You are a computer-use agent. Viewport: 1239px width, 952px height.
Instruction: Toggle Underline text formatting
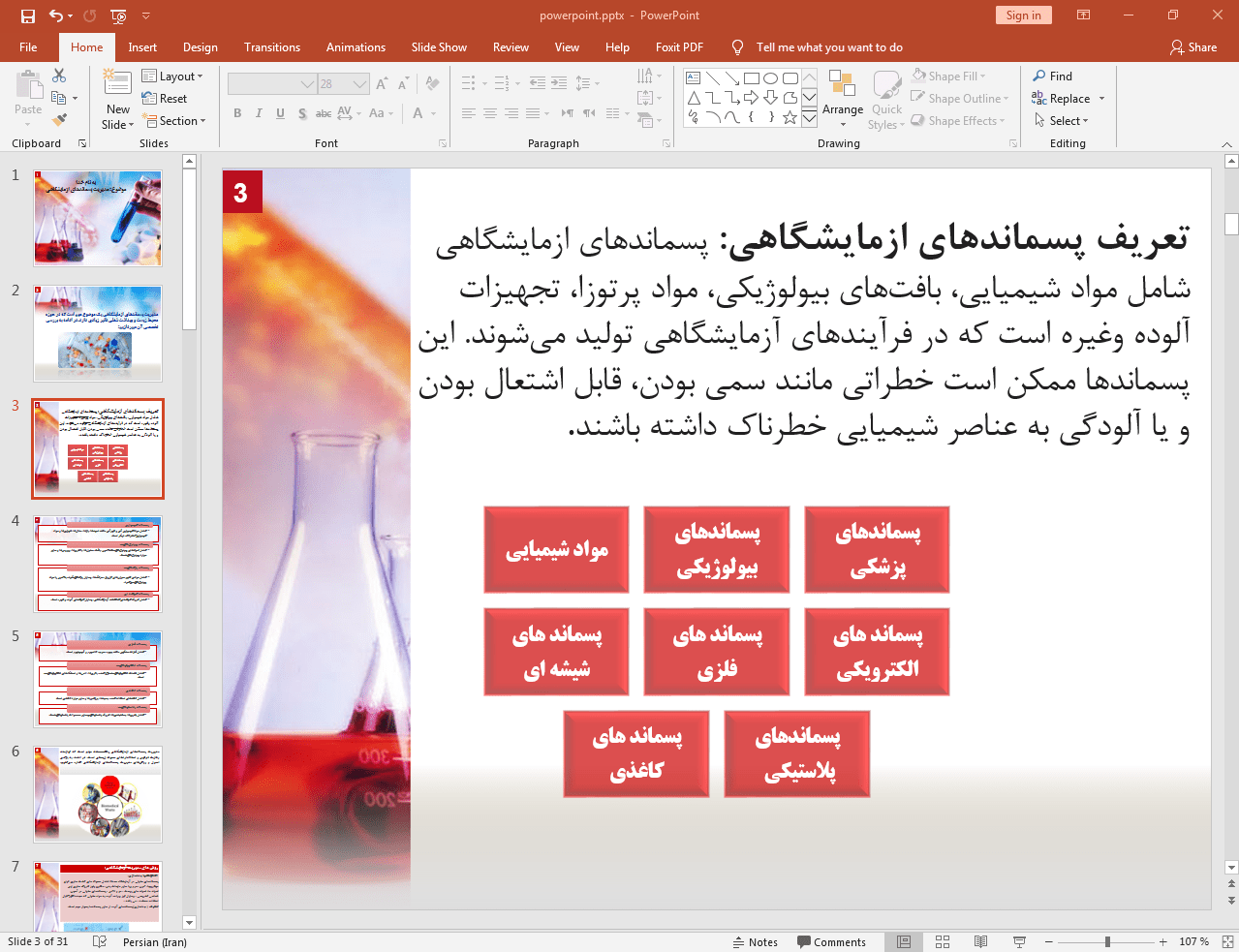click(x=280, y=113)
